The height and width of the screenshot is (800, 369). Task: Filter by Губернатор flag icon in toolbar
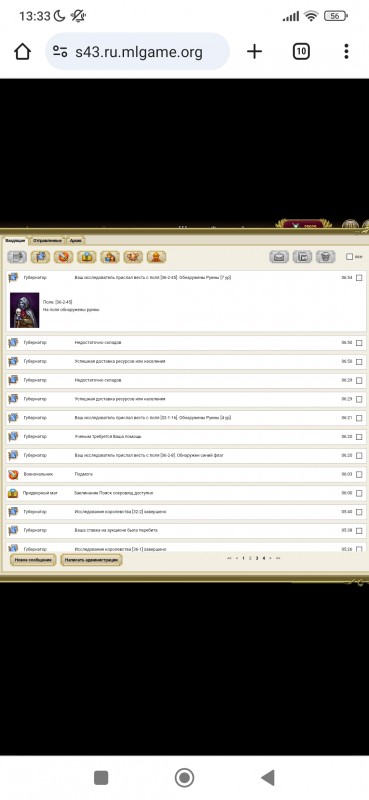(40, 257)
